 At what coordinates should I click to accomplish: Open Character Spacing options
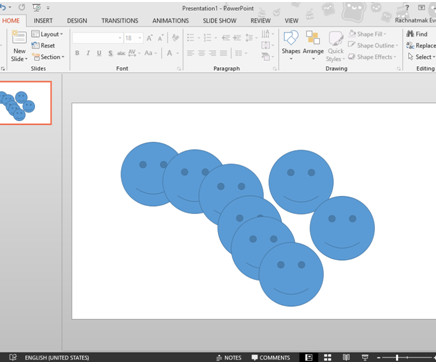tap(134, 53)
